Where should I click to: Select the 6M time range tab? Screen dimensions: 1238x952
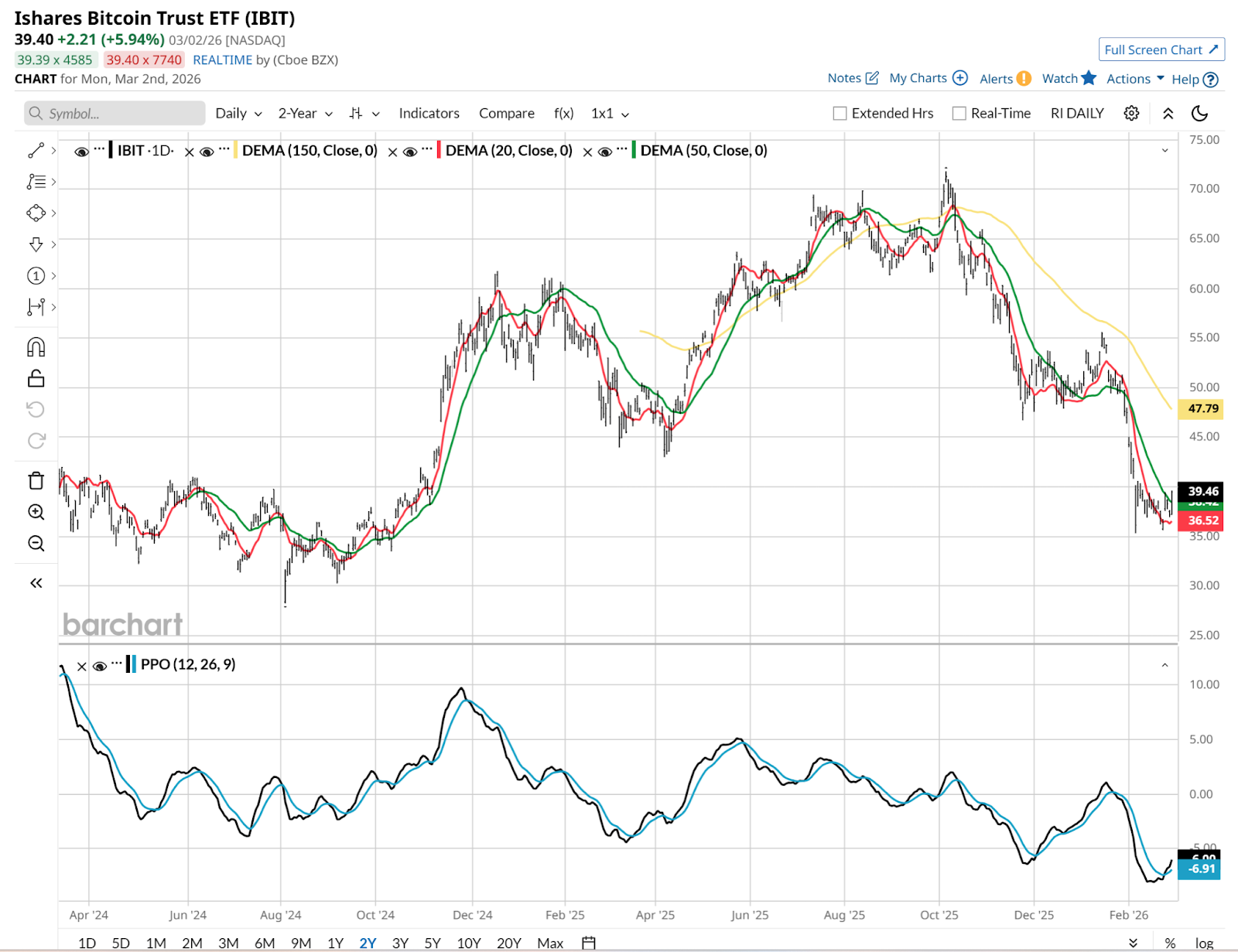(265, 943)
